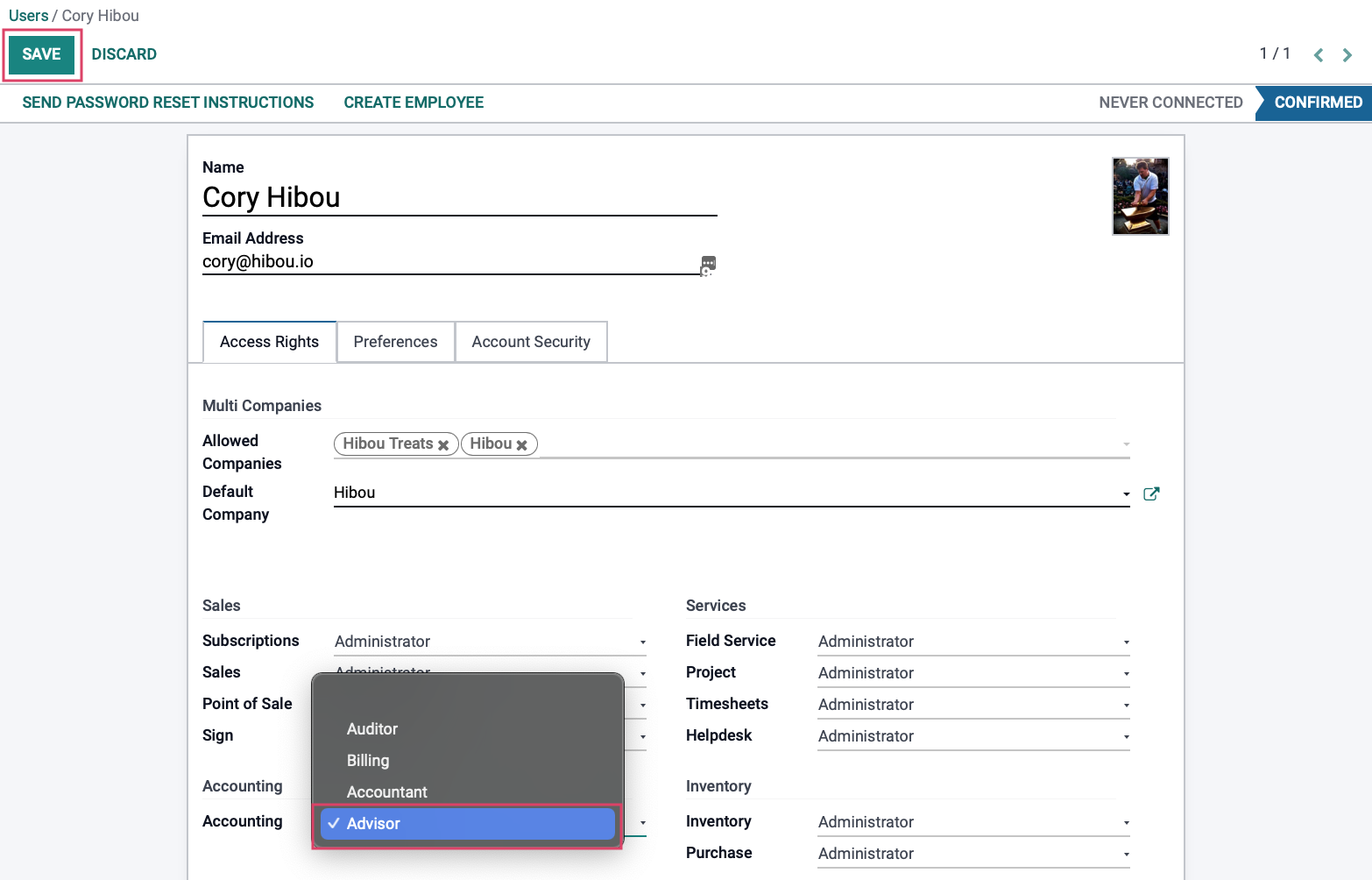Switch to Access Rights tab
The image size is (1372, 880).
tap(269, 342)
